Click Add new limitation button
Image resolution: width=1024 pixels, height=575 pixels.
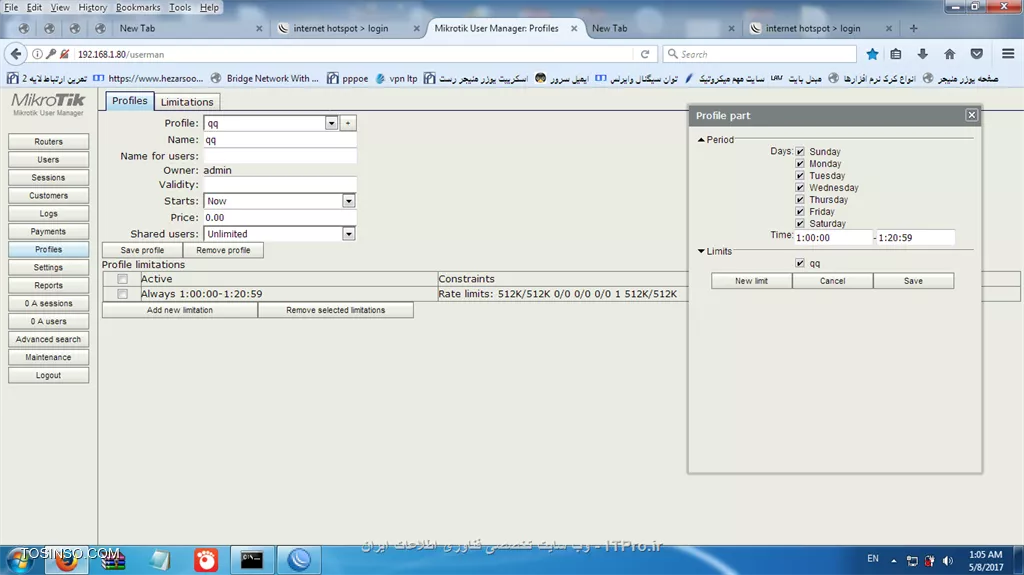click(180, 310)
